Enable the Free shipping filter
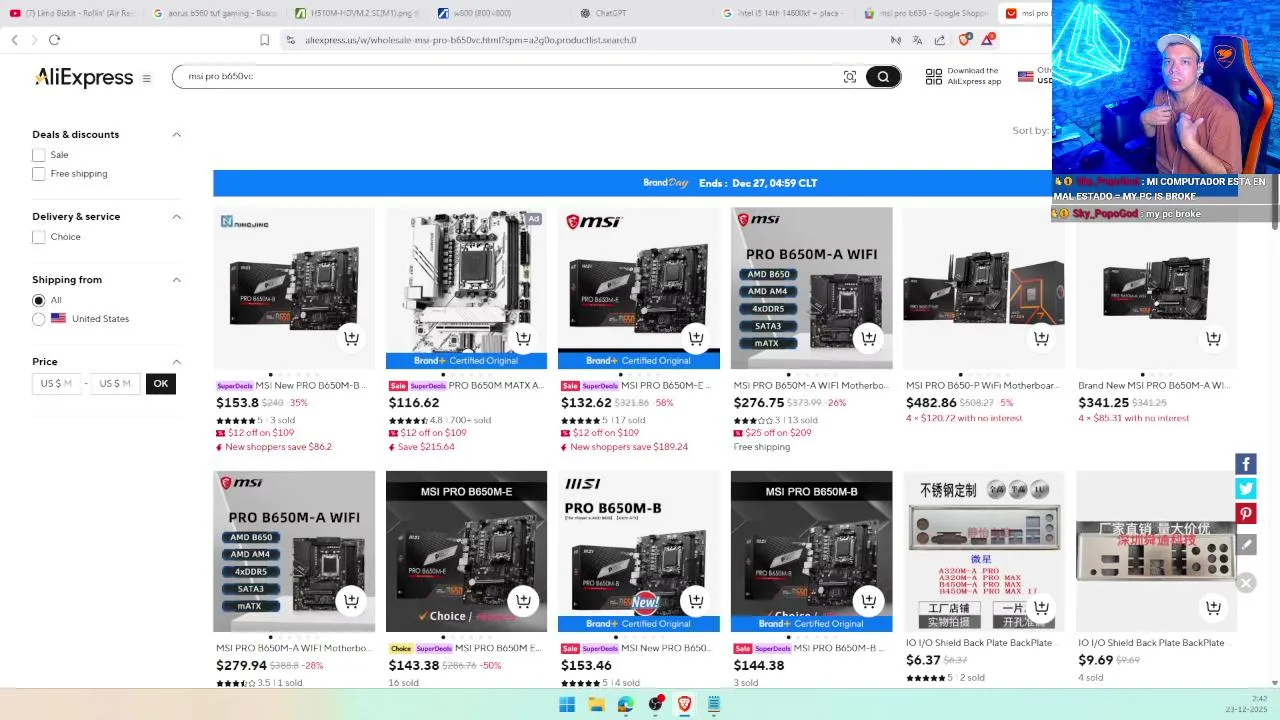Viewport: 1280px width, 720px height. 38,174
